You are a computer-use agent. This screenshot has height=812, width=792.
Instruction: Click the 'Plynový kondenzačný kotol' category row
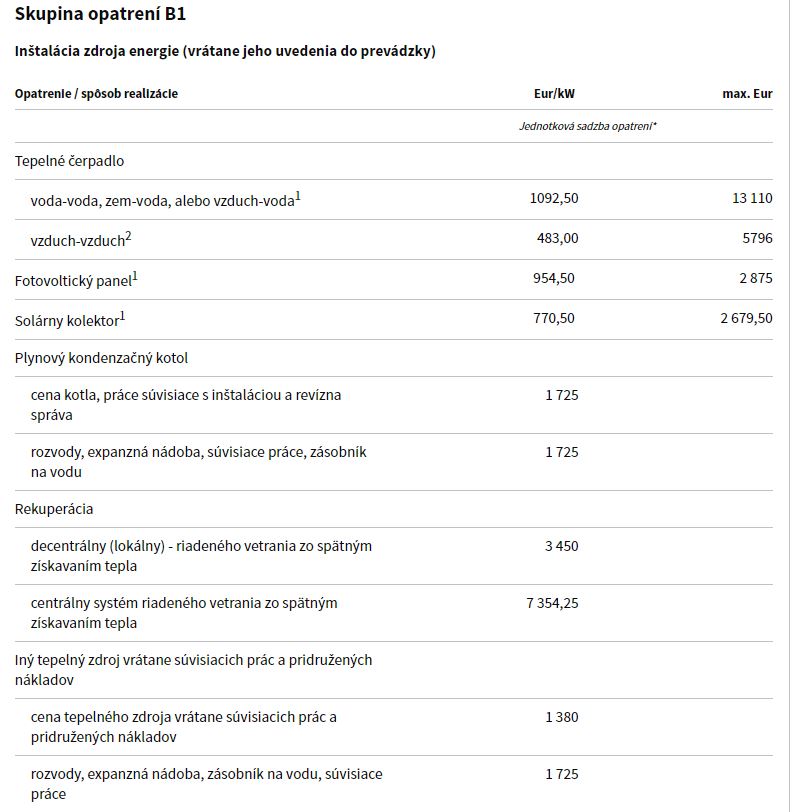394,358
